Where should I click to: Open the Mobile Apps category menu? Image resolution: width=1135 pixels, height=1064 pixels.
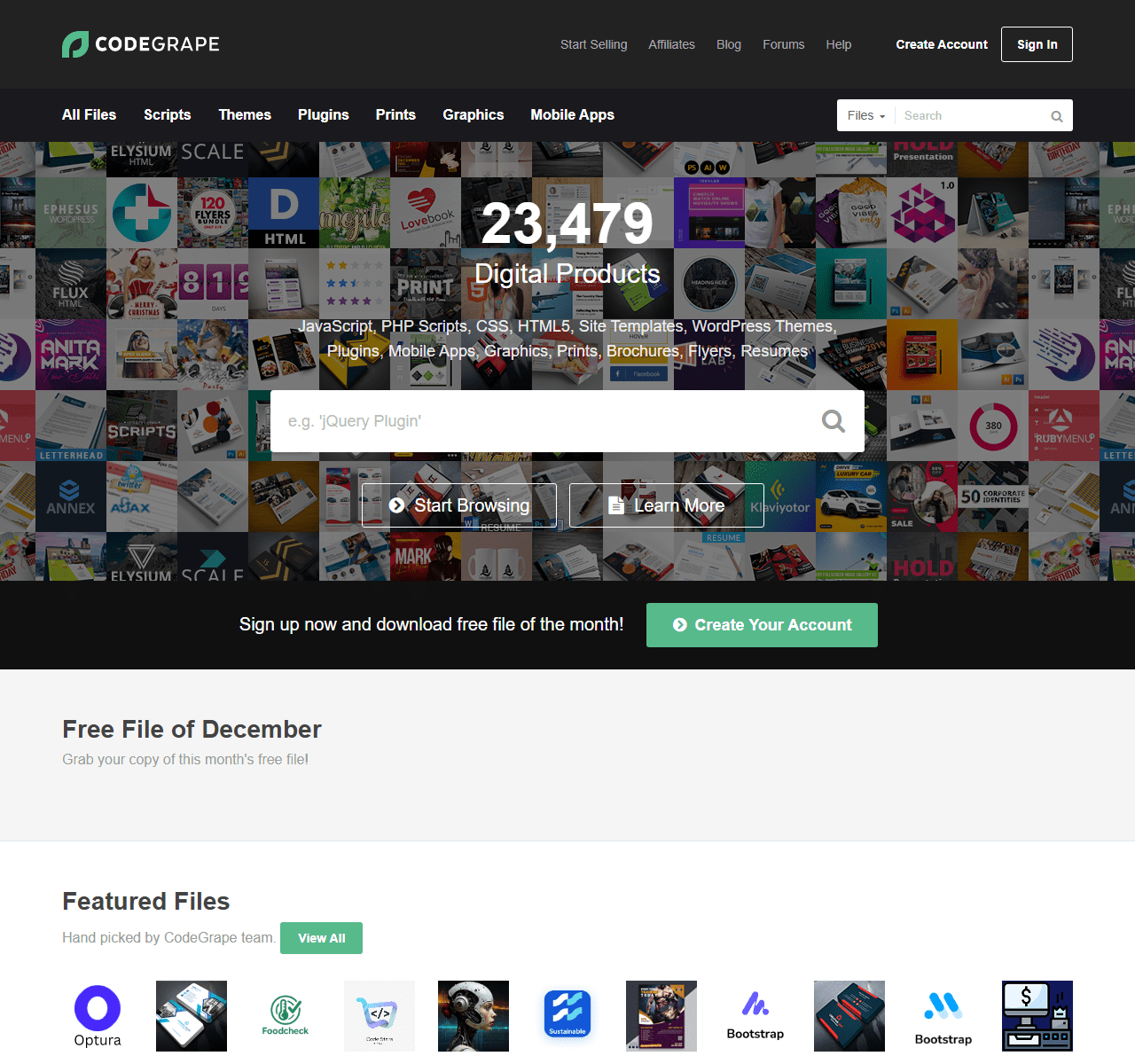coord(572,115)
